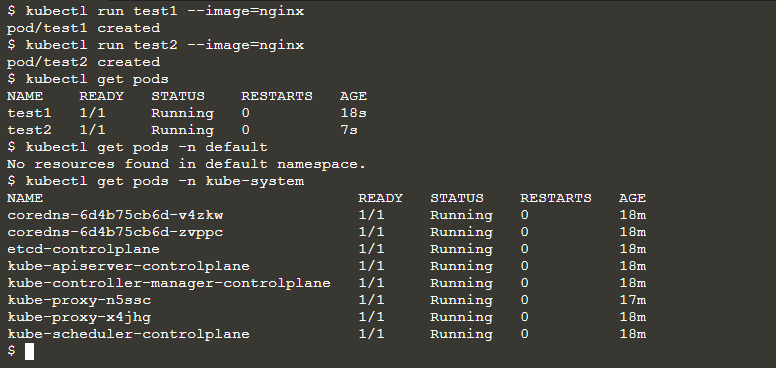Click the etcd-controlplane pod name
776x368 pixels.
pyautogui.click(x=84, y=249)
